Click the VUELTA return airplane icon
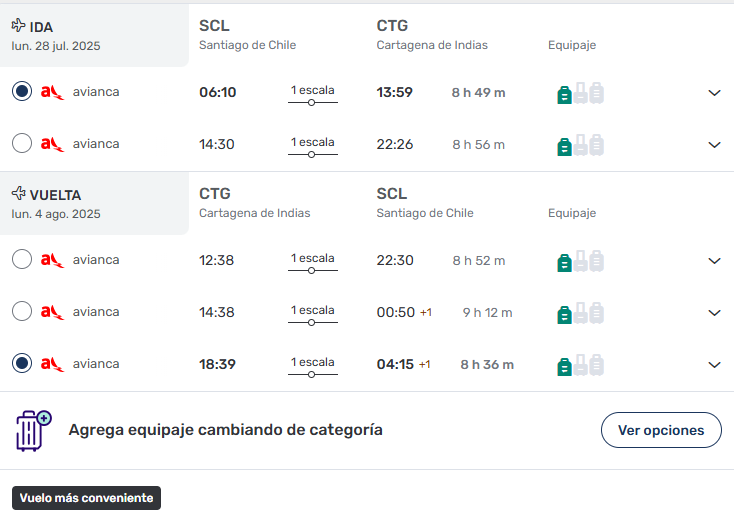The image size is (734, 525). click(18, 193)
